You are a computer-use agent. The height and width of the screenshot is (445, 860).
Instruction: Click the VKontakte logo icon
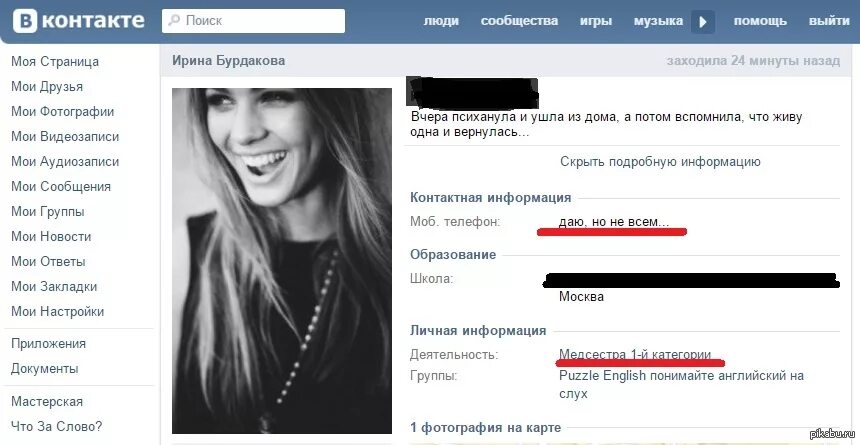(25, 21)
